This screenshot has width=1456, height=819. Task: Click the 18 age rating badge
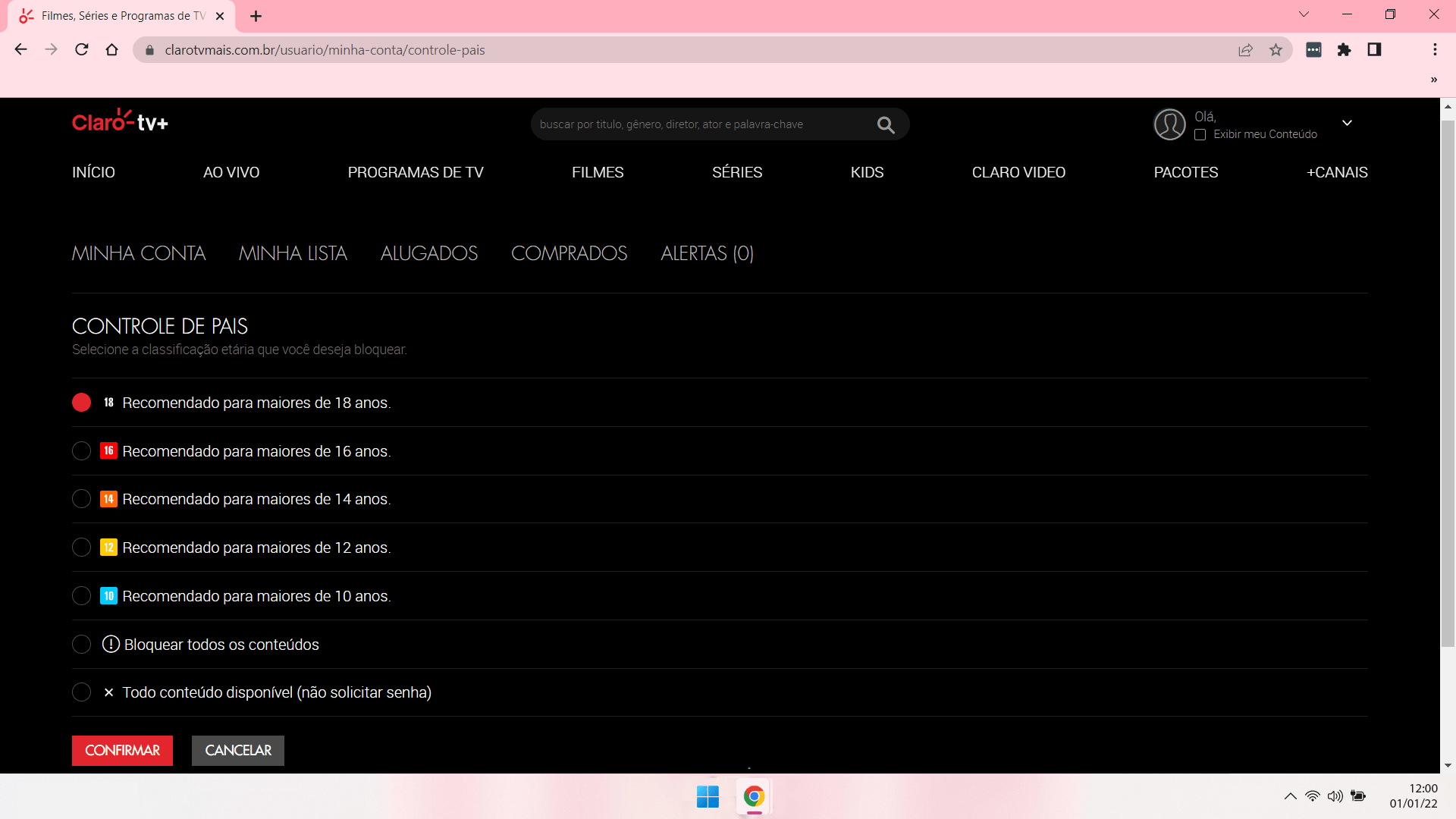108,403
